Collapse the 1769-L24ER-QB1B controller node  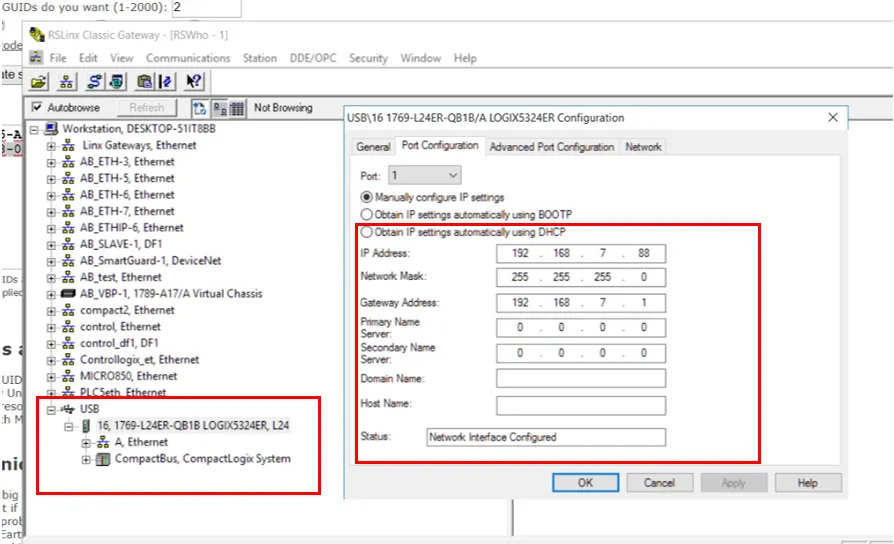[x=69, y=426]
